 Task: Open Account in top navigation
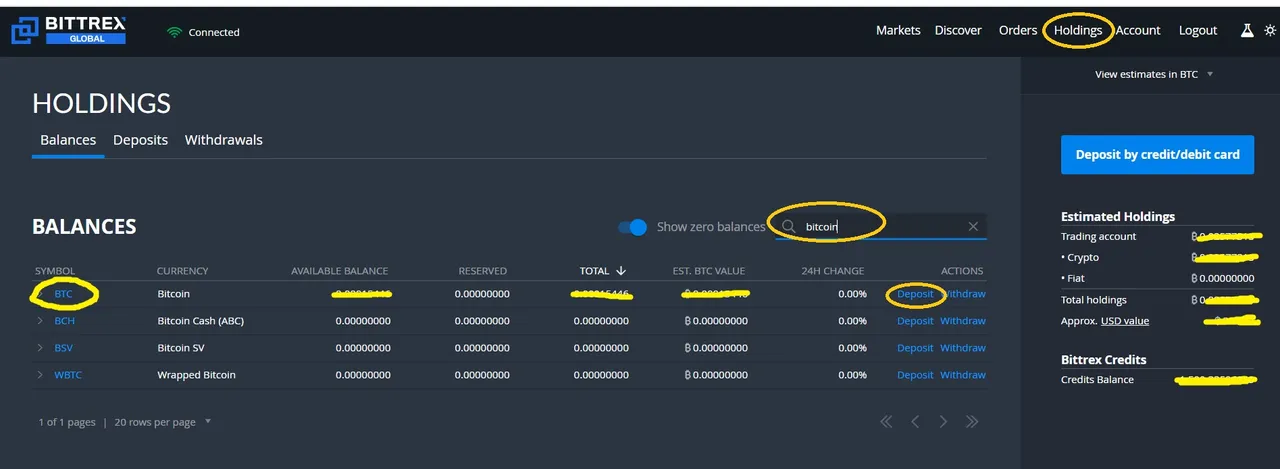(1138, 30)
